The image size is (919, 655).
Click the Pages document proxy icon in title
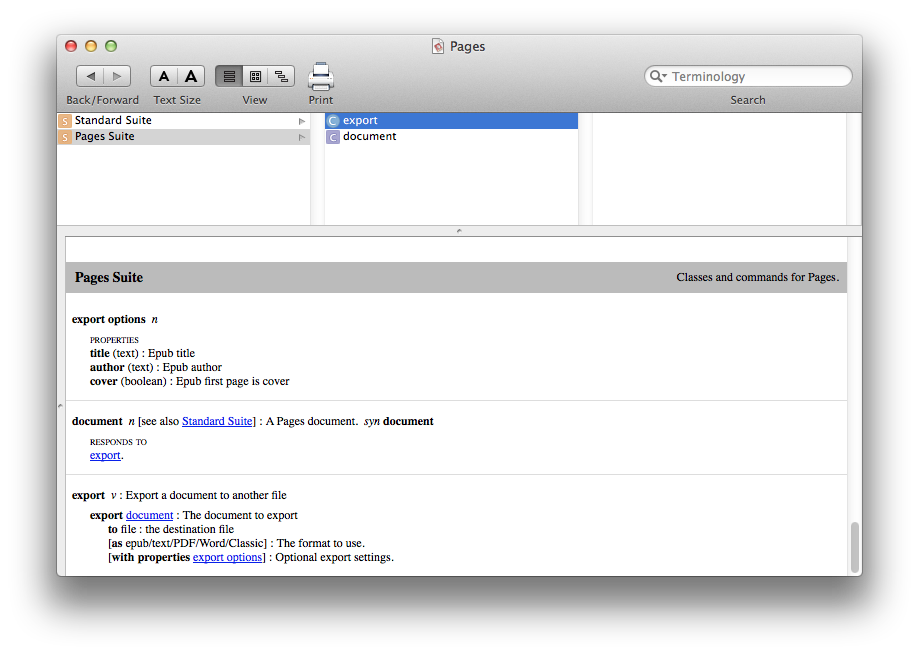(x=438, y=46)
